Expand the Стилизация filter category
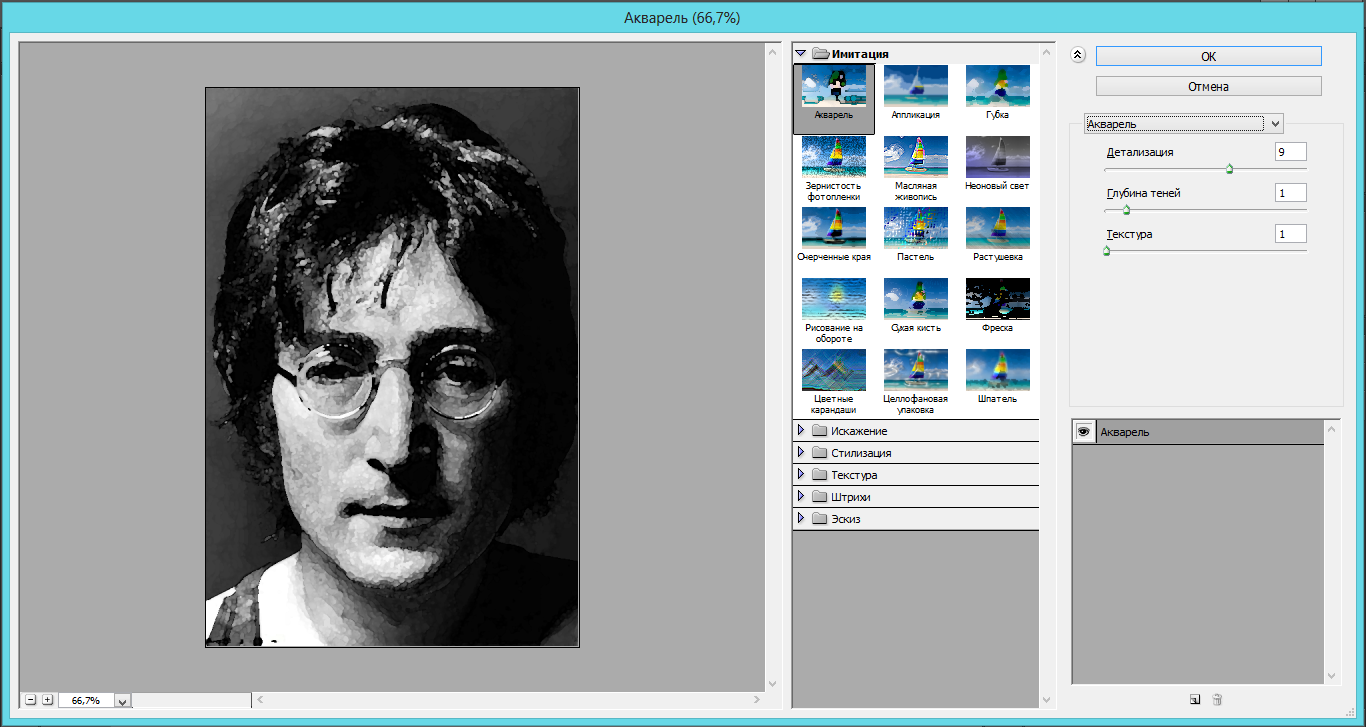 pyautogui.click(x=801, y=453)
